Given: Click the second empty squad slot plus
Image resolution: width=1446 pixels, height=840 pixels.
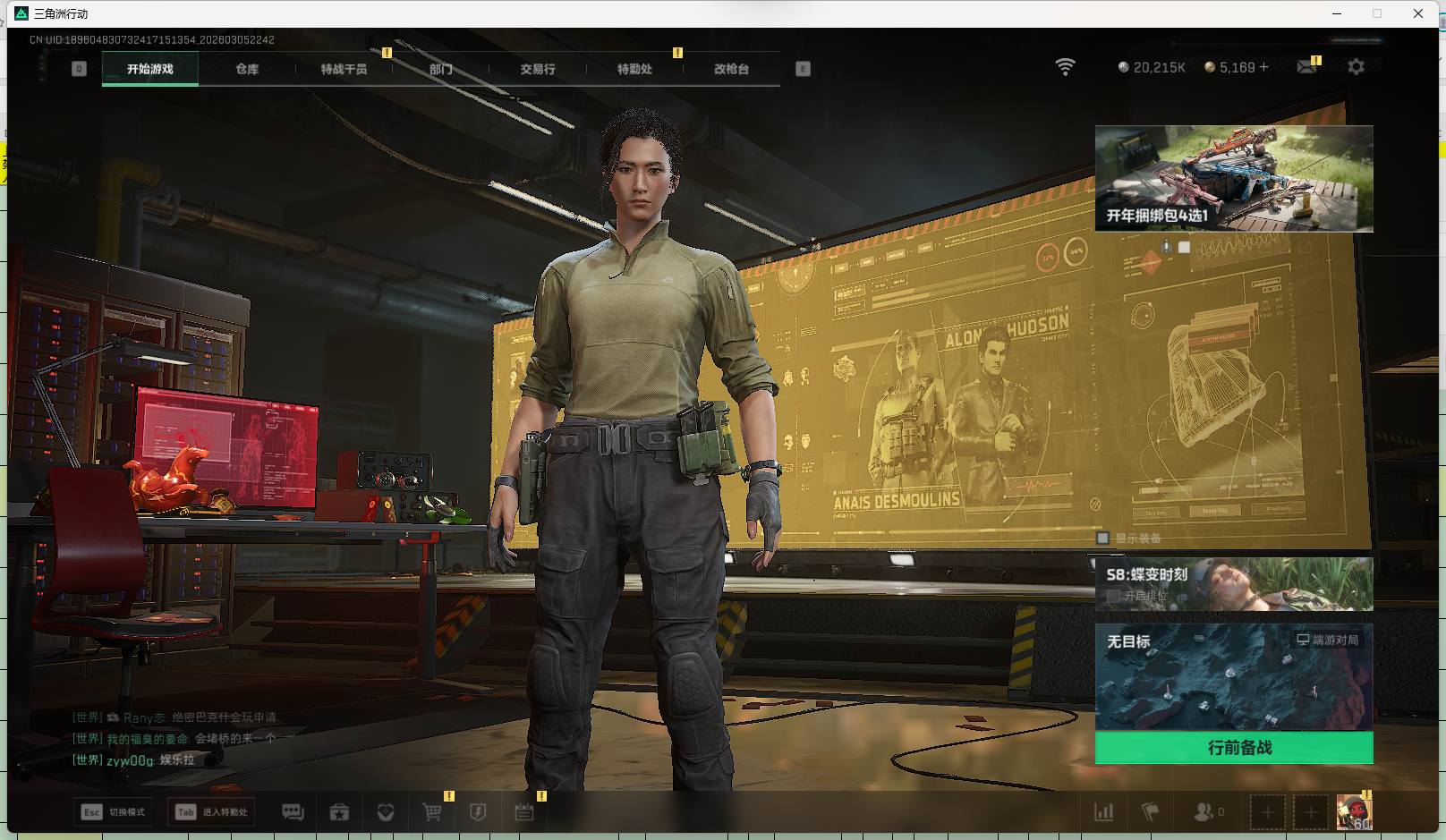Looking at the screenshot, I should pos(1311,812).
